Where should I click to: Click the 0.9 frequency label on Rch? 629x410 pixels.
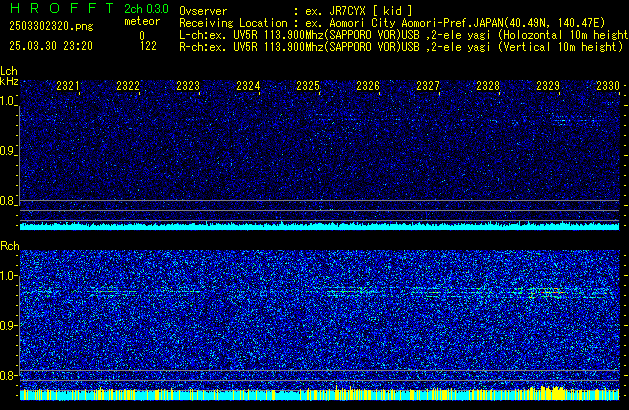[8, 326]
